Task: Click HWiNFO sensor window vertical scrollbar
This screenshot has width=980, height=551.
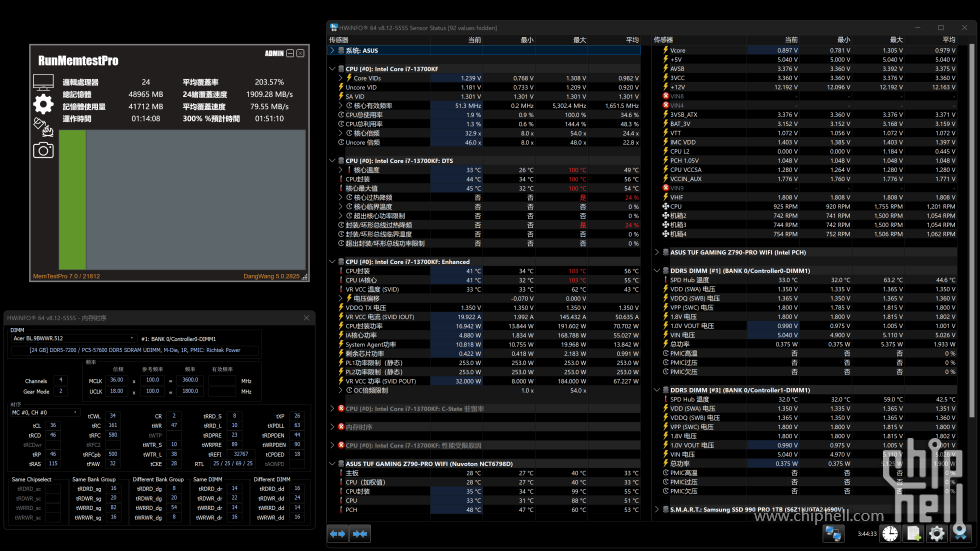Action: click(973, 231)
